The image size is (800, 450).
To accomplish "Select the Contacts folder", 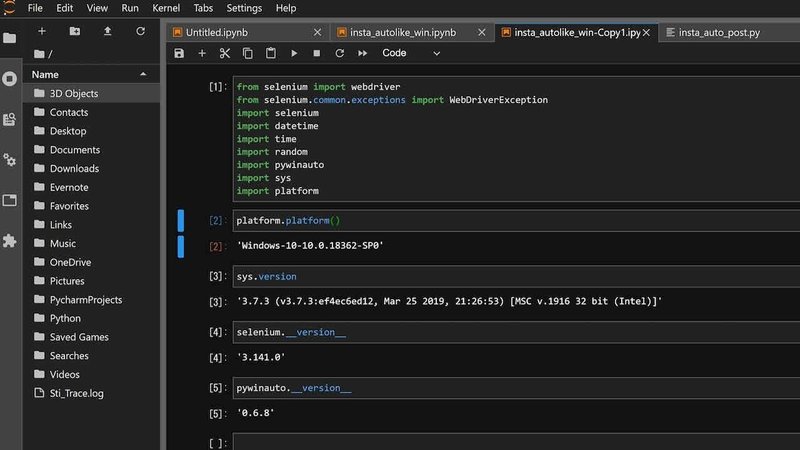I will click(x=91, y=112).
